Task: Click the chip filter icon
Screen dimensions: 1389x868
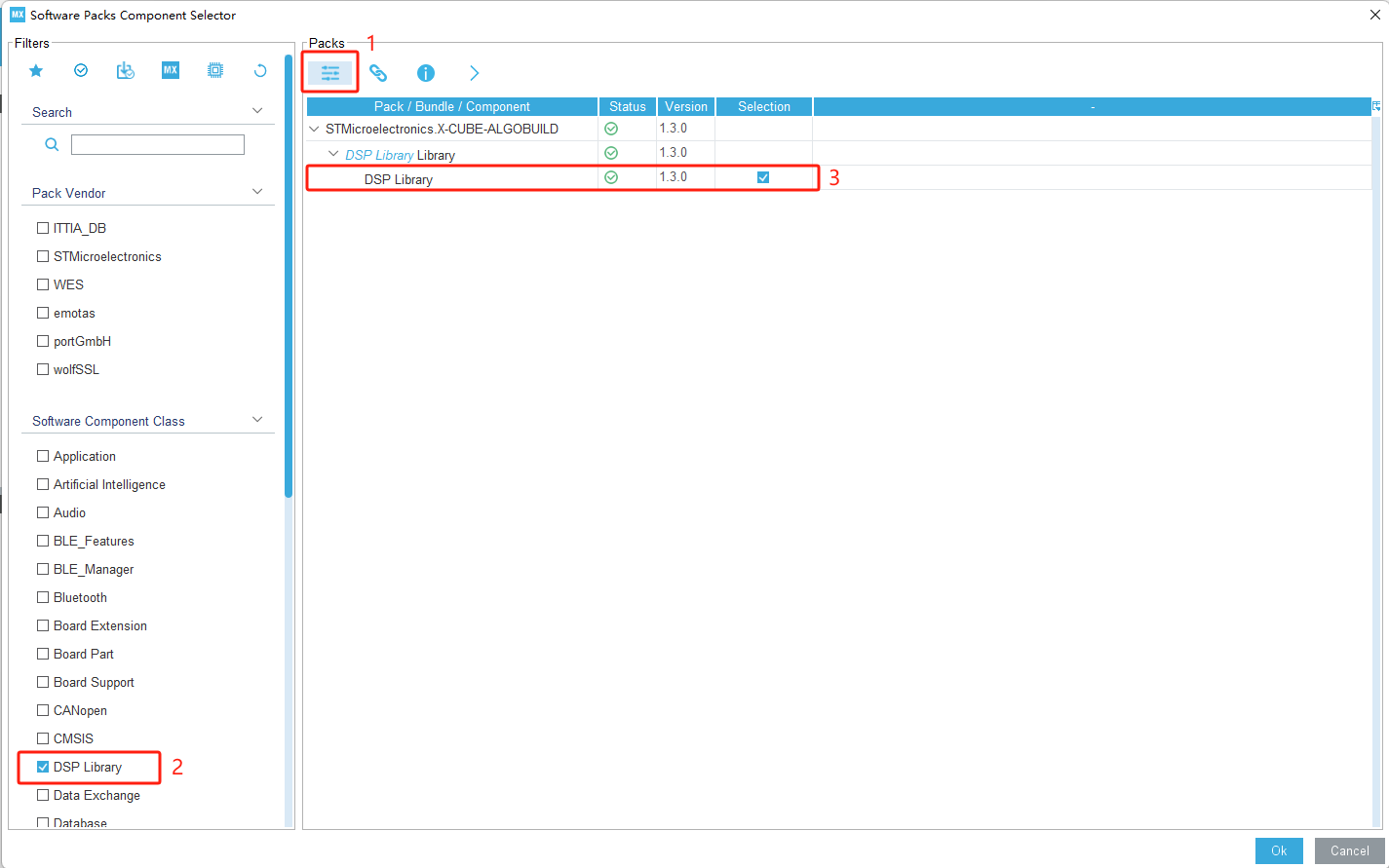Action: click(x=215, y=70)
